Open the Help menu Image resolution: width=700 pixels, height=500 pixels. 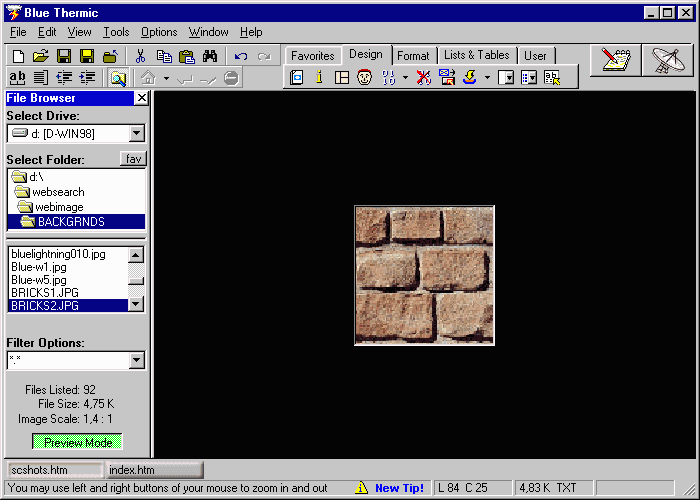(x=251, y=32)
